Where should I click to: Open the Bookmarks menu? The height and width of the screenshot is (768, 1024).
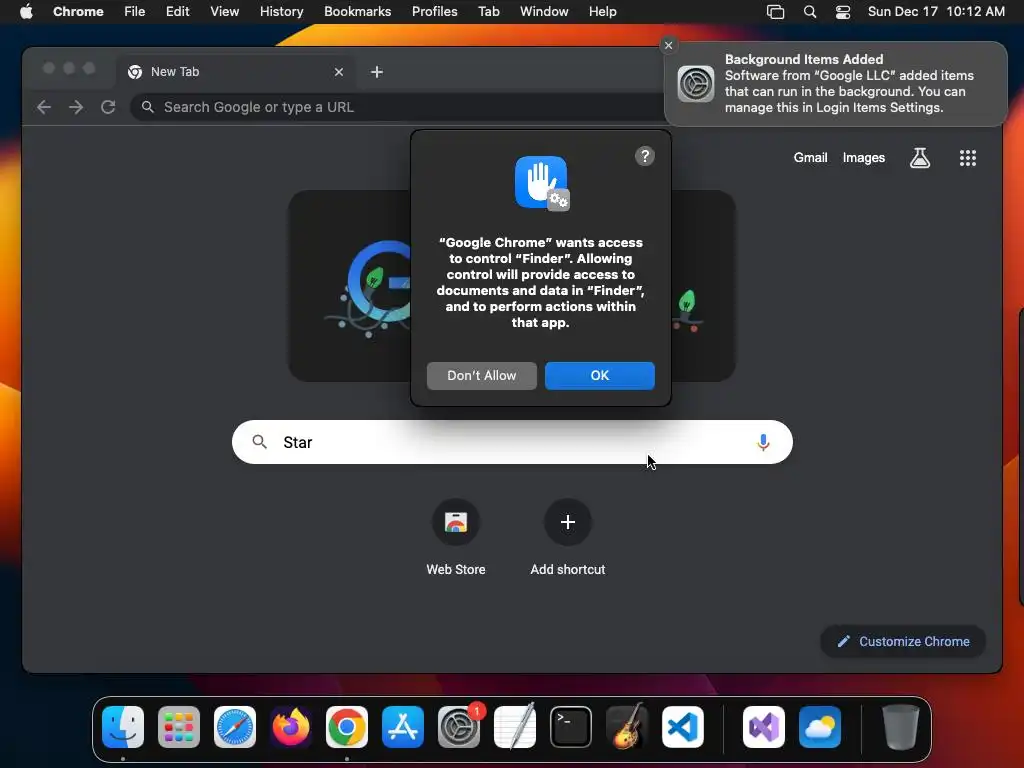[357, 12]
